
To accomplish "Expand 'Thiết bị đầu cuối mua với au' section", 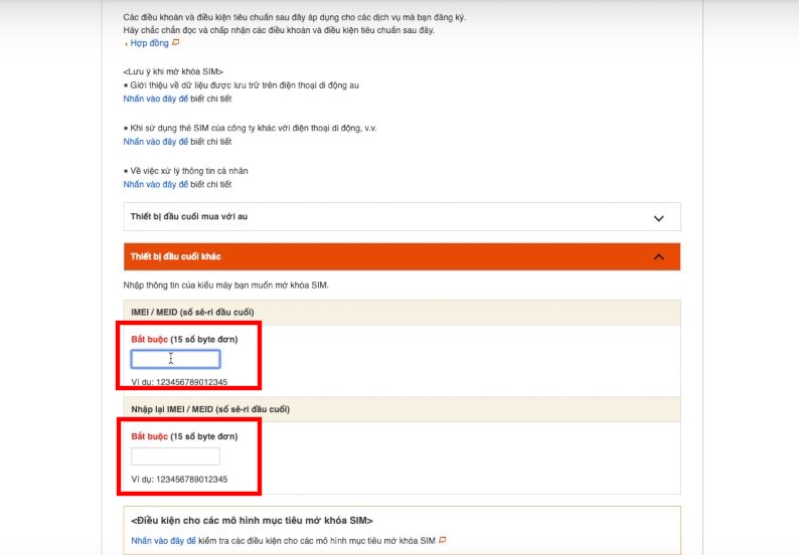I will point(402,217).
